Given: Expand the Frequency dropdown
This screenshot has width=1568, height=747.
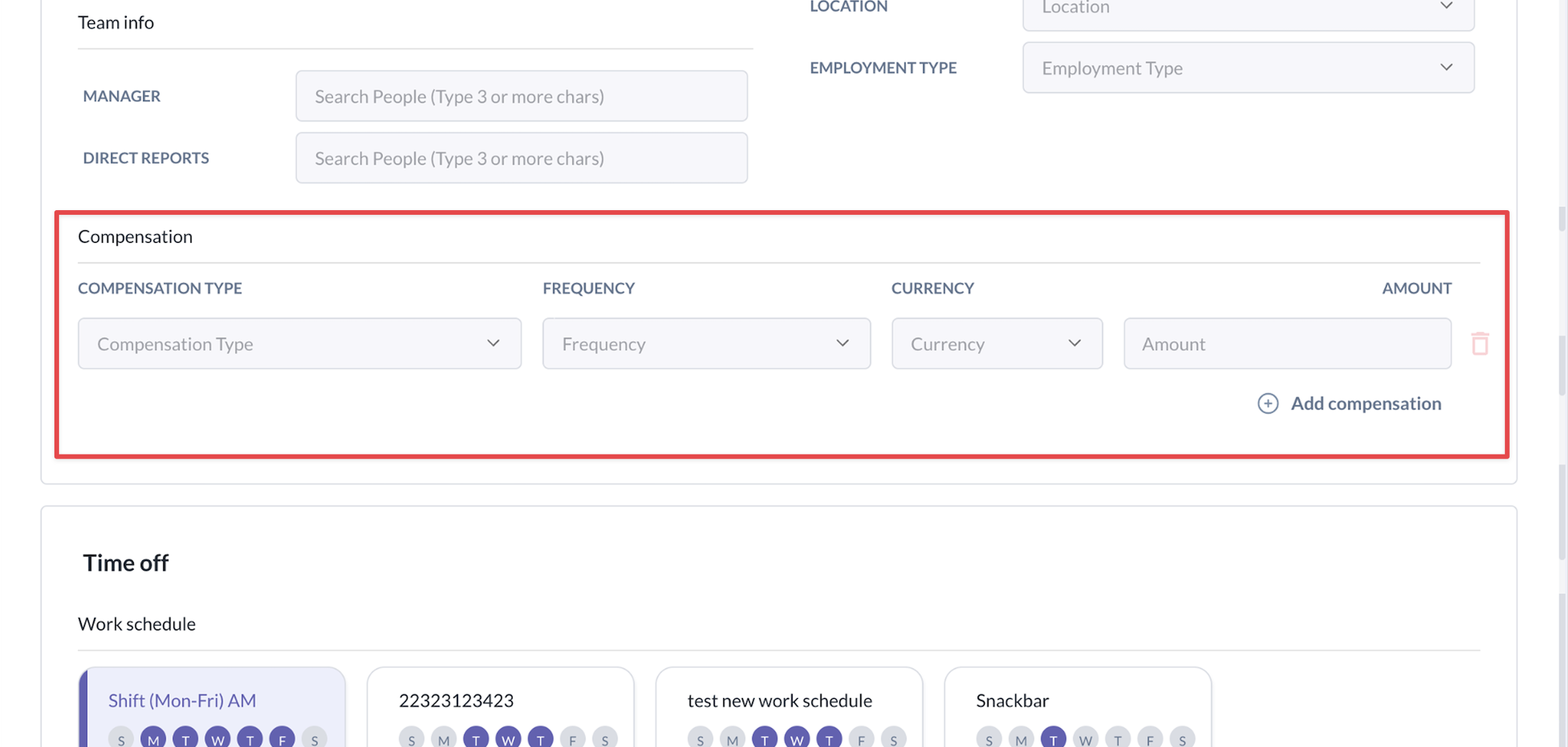Looking at the screenshot, I should point(705,343).
